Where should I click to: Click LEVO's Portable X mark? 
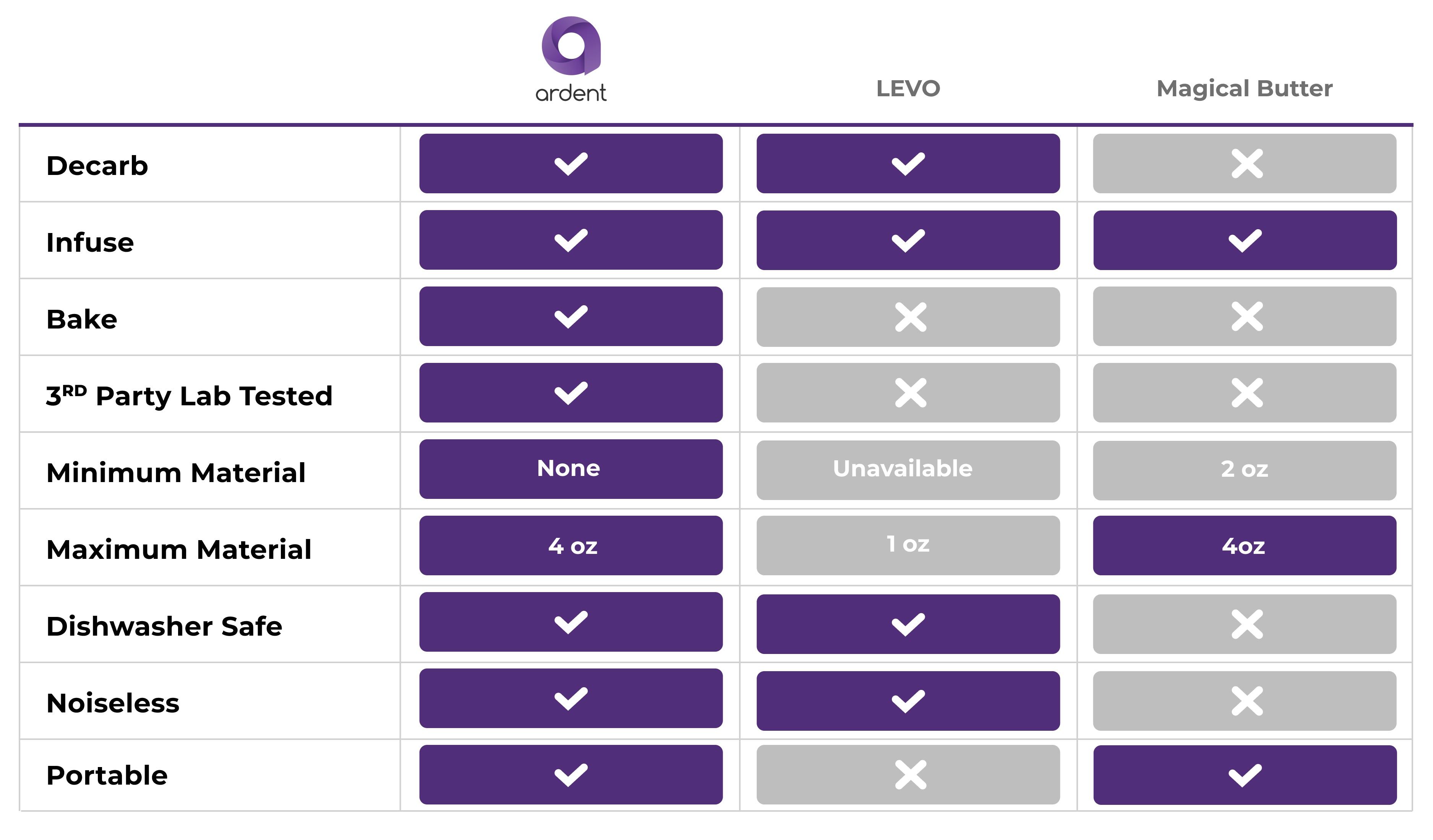910,775
